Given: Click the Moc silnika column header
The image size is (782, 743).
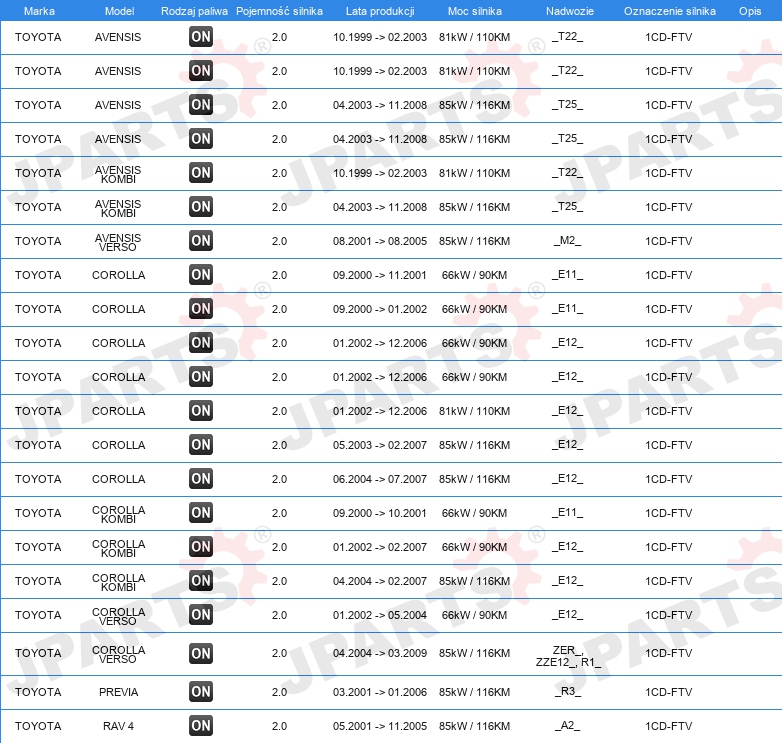Looking at the screenshot, I should coord(475,11).
